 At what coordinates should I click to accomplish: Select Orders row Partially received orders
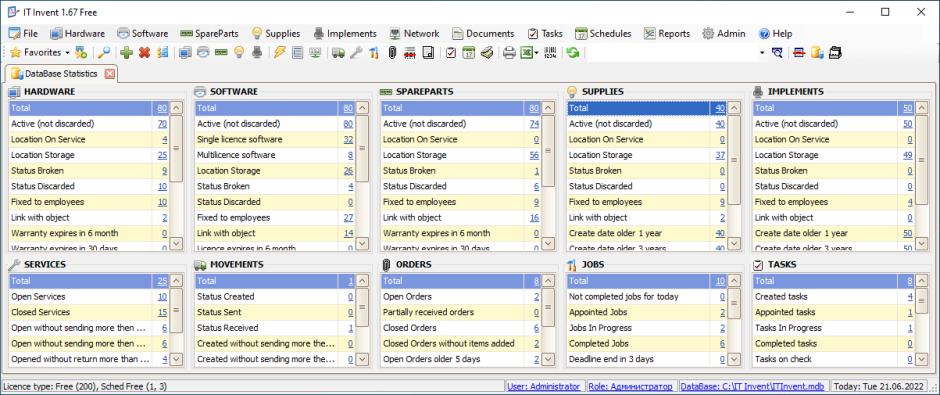click(461, 312)
